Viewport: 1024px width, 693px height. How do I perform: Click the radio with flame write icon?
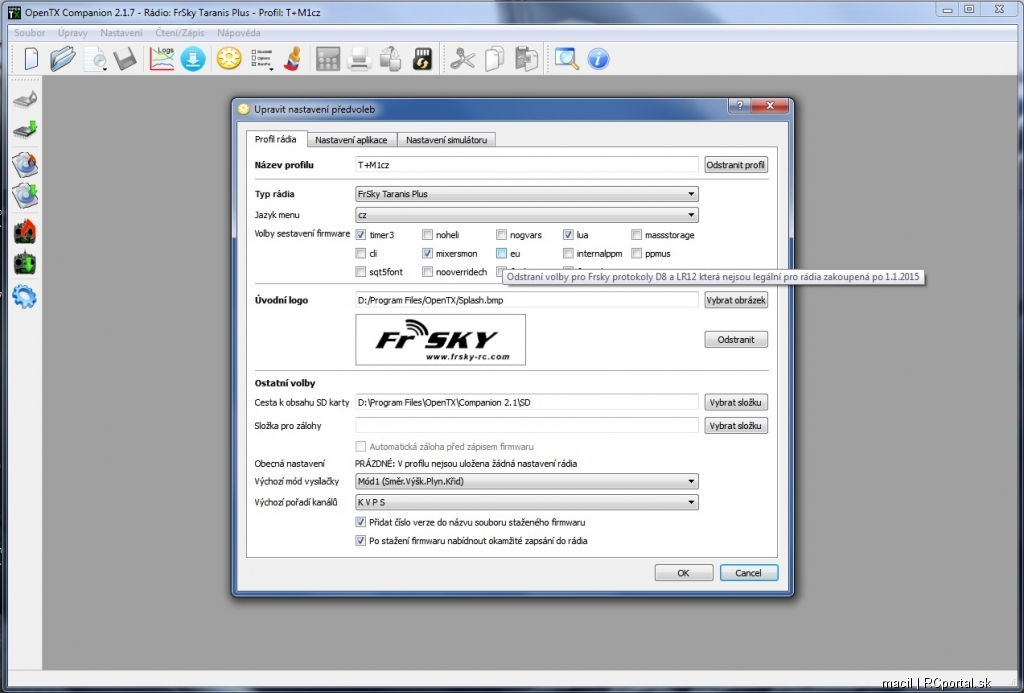(x=25, y=232)
